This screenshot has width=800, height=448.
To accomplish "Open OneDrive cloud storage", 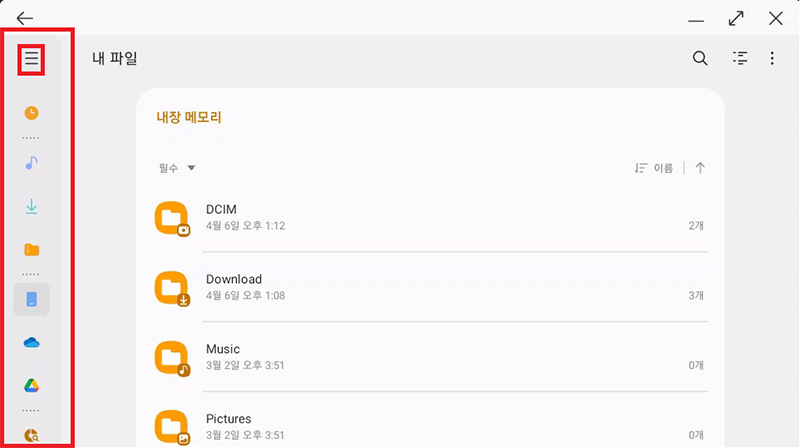I will (32, 343).
